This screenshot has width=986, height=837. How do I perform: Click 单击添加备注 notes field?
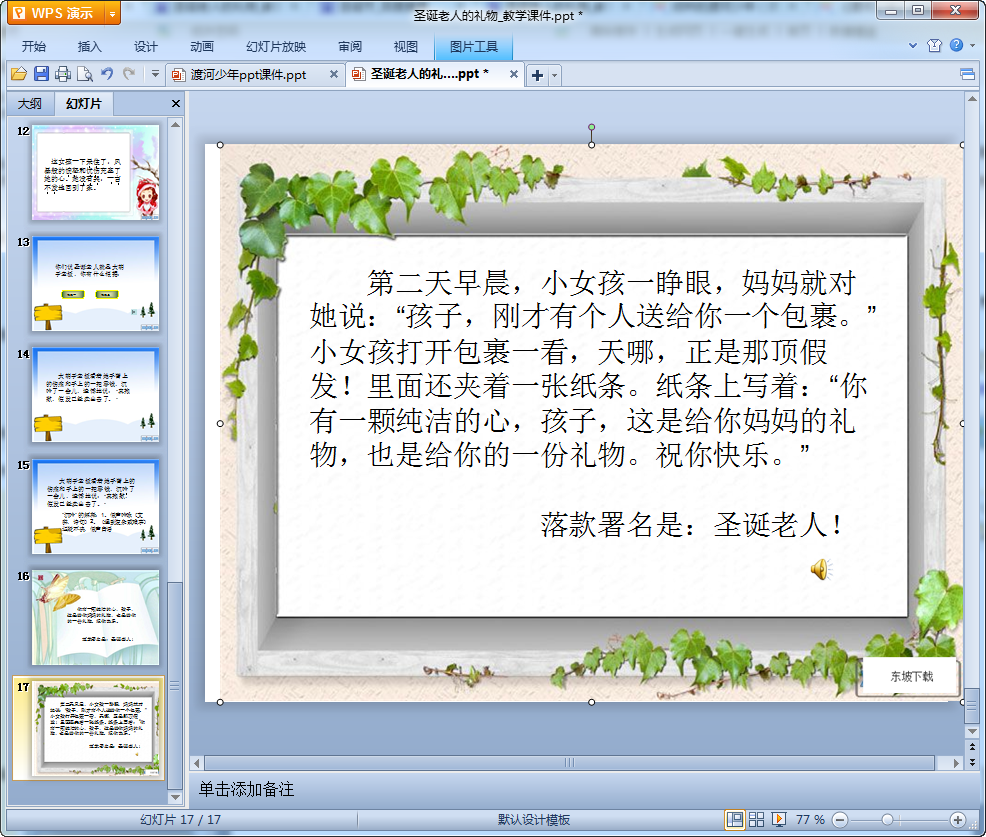click(x=246, y=789)
